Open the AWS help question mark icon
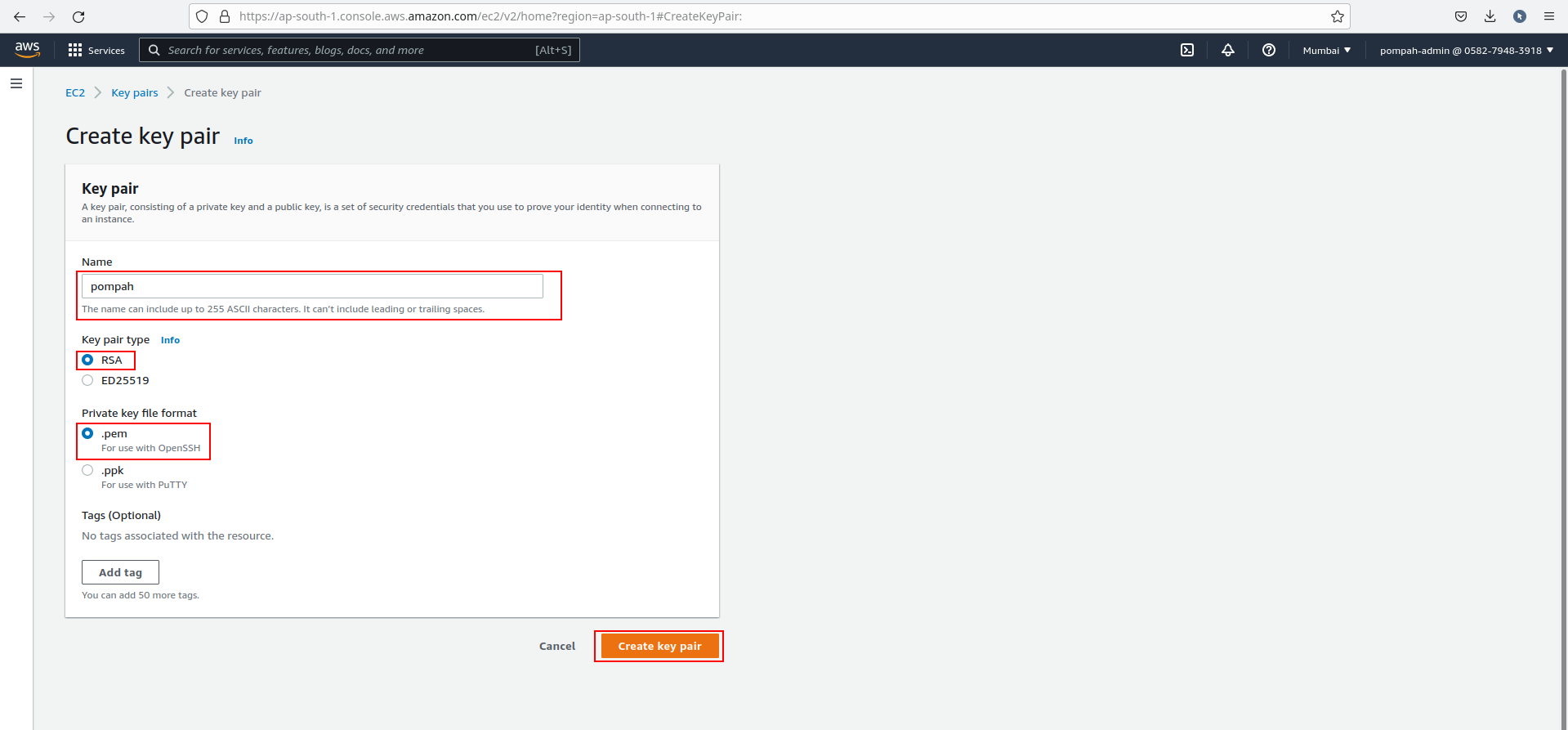 click(1268, 50)
